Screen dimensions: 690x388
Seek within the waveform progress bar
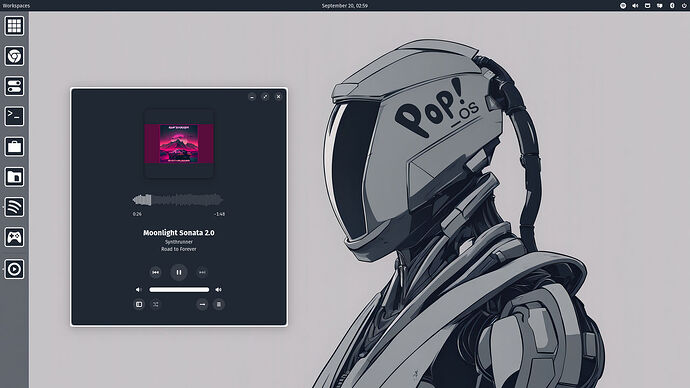(178, 200)
